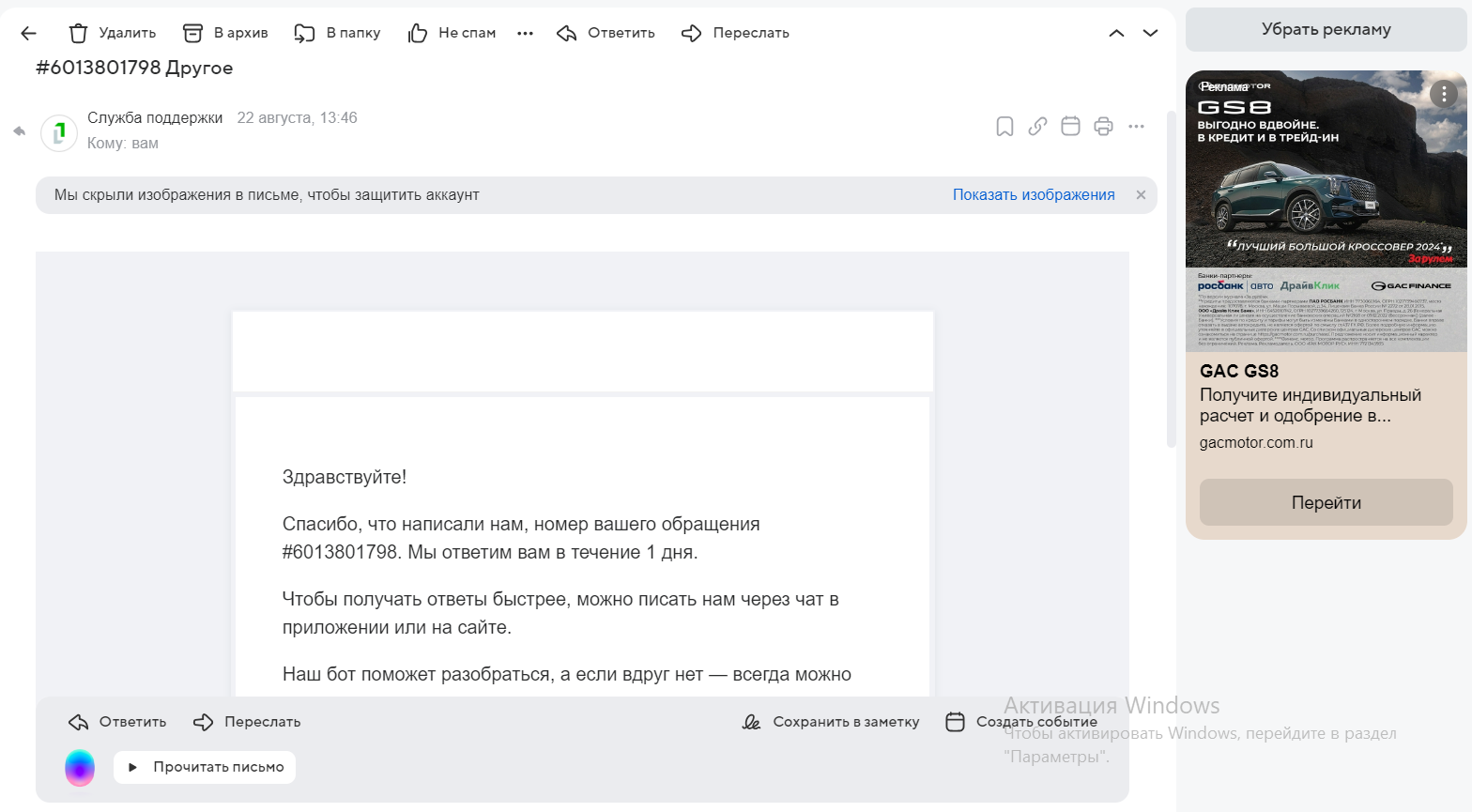Click the gradient assistant orb icon
1472x812 pixels.
(x=80, y=768)
